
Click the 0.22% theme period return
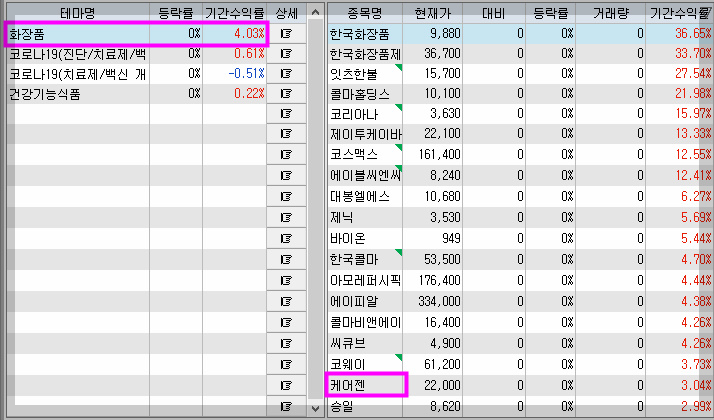click(x=249, y=94)
